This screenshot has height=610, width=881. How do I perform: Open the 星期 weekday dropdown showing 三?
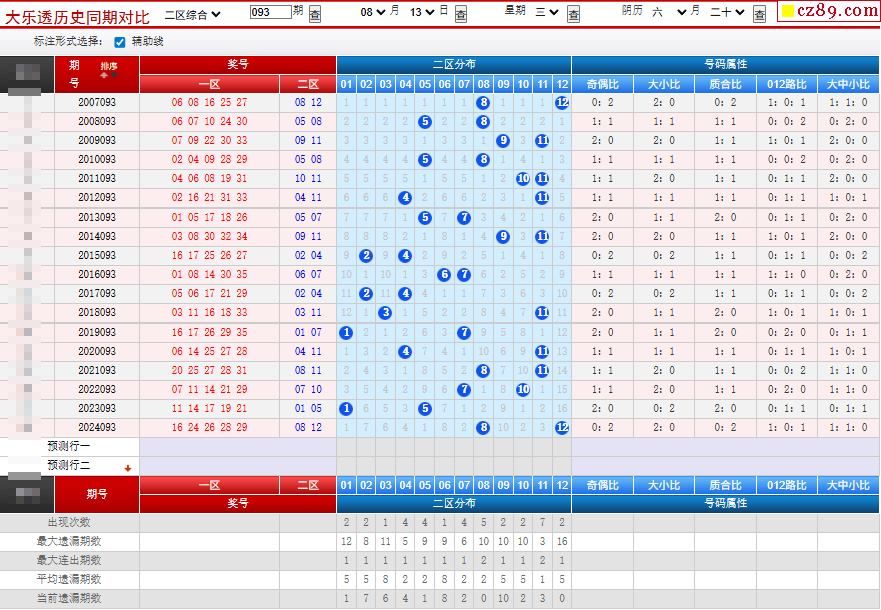(x=547, y=12)
